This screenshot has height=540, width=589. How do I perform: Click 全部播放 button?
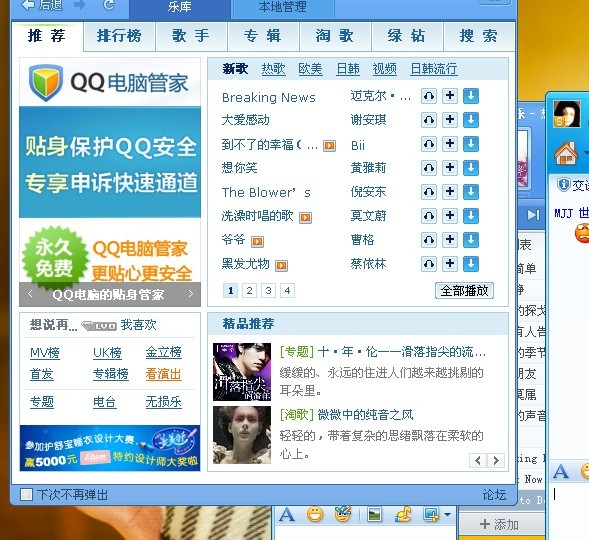coord(464,291)
